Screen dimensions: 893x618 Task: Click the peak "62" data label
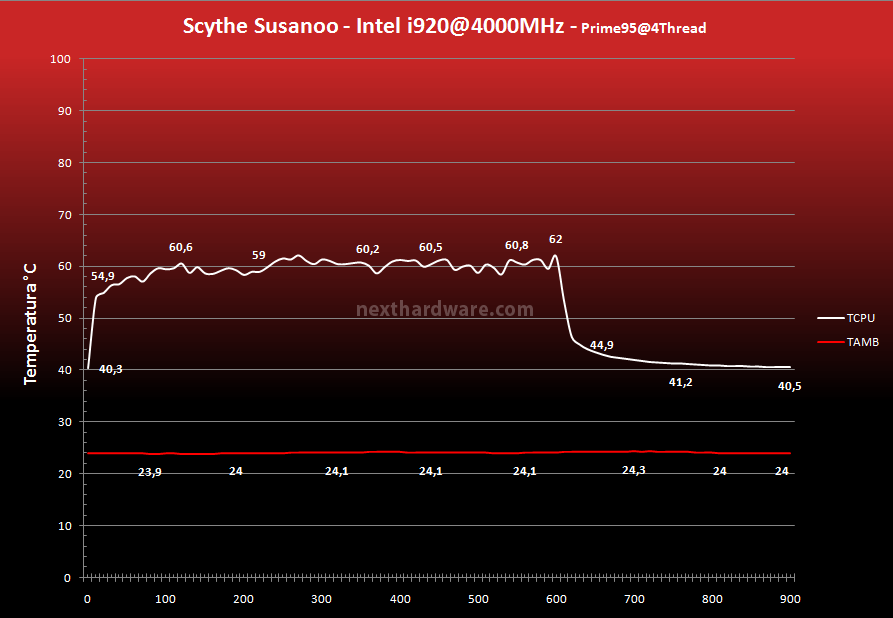pos(555,239)
